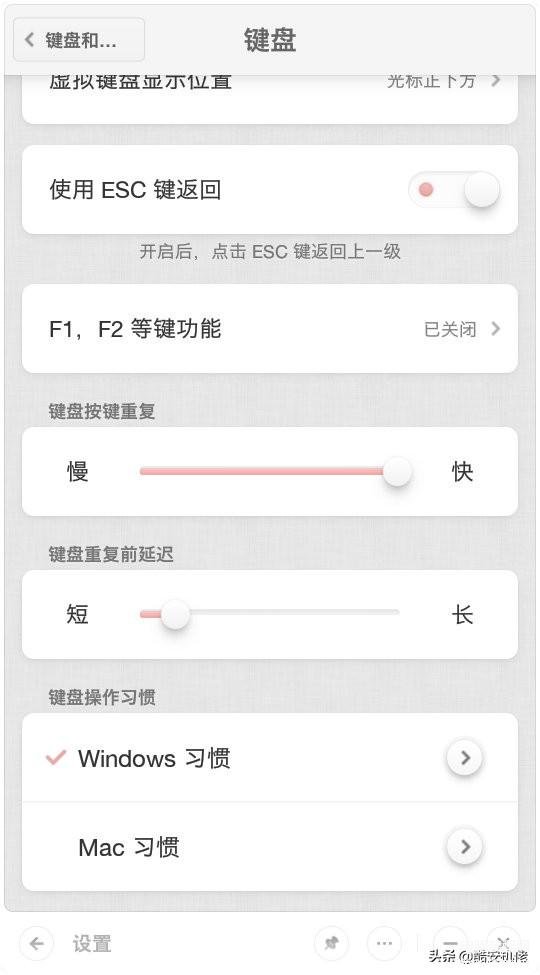The width and height of the screenshot is (540, 975).
Task: Click the minimize dash icon in bottom bar
Action: (450, 943)
